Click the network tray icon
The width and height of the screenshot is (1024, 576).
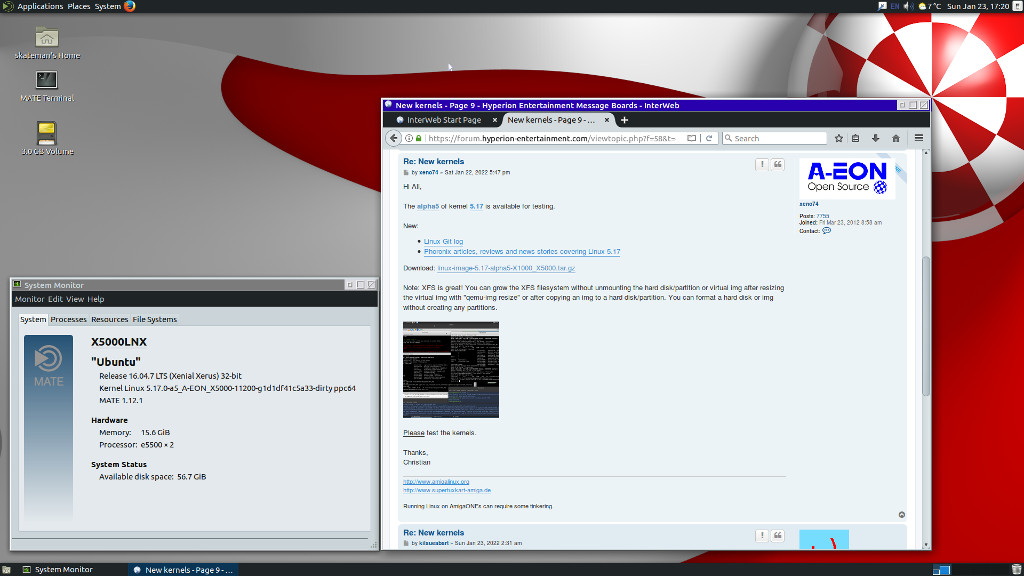[882, 6]
